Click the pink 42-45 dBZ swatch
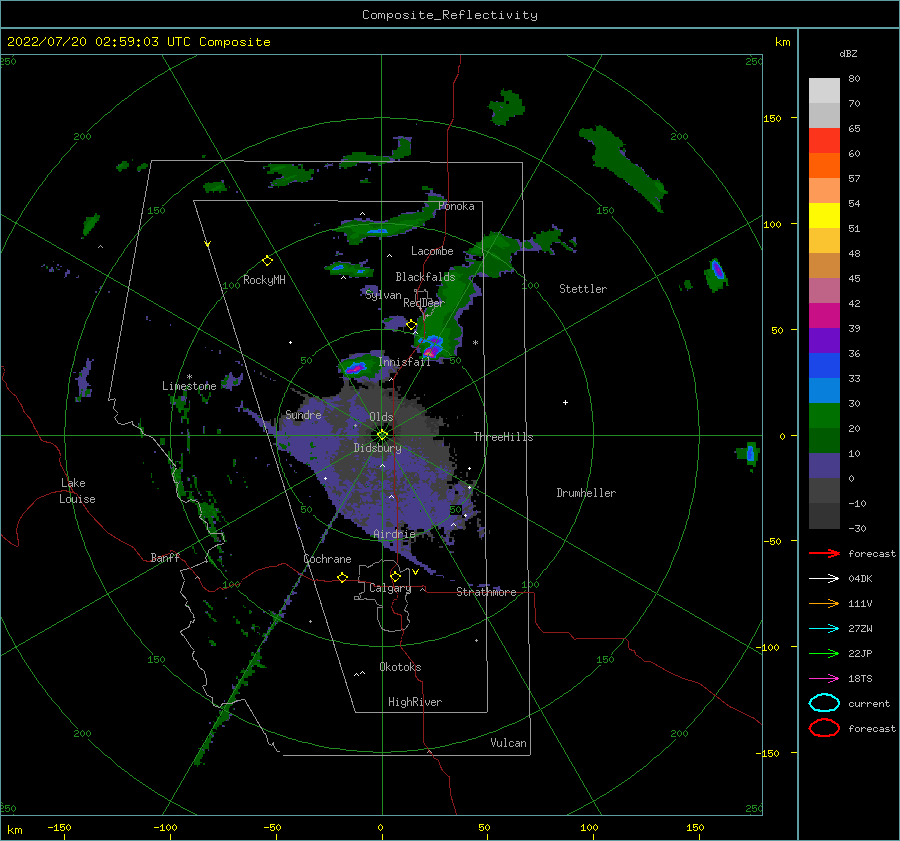The image size is (900, 841). pyautogui.click(x=824, y=290)
